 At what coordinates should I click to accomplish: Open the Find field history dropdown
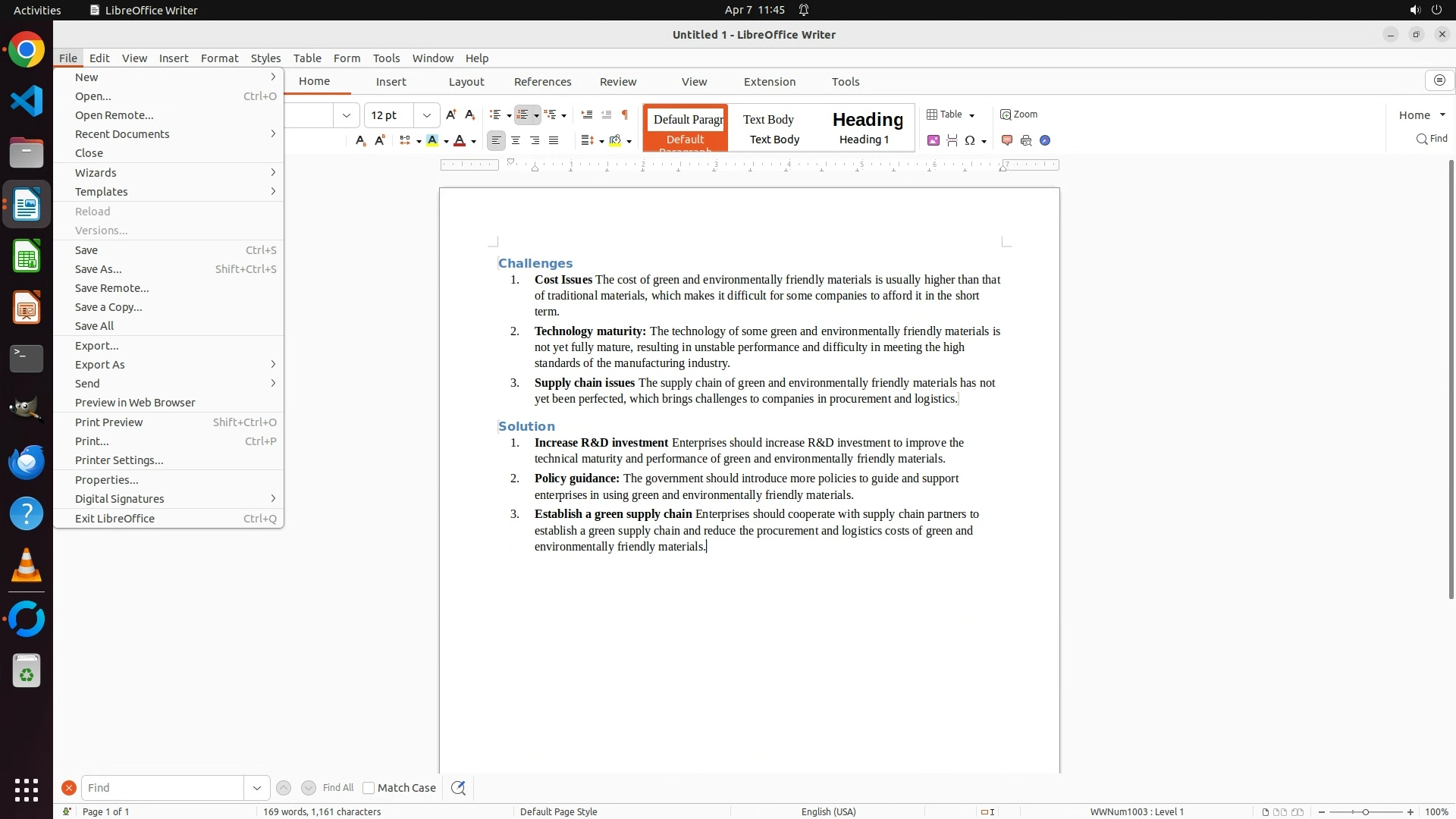point(257,788)
